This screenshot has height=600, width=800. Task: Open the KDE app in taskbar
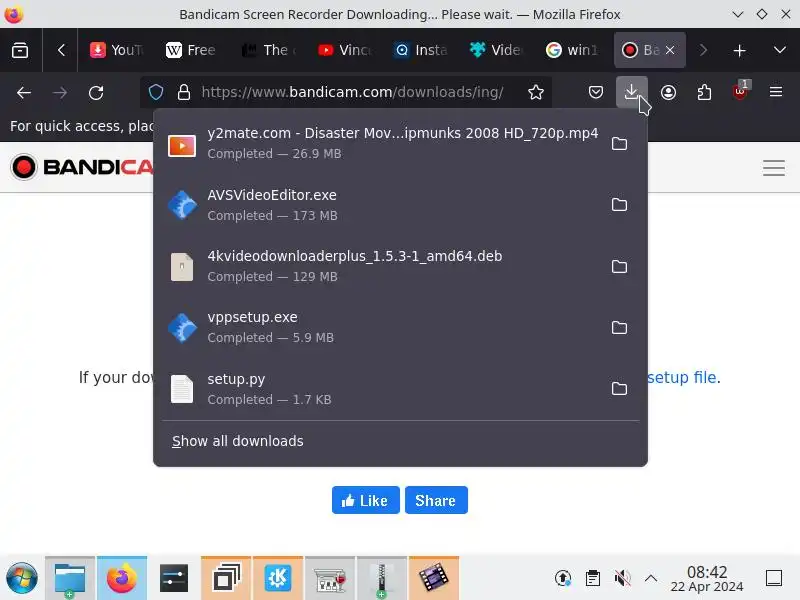coord(278,578)
